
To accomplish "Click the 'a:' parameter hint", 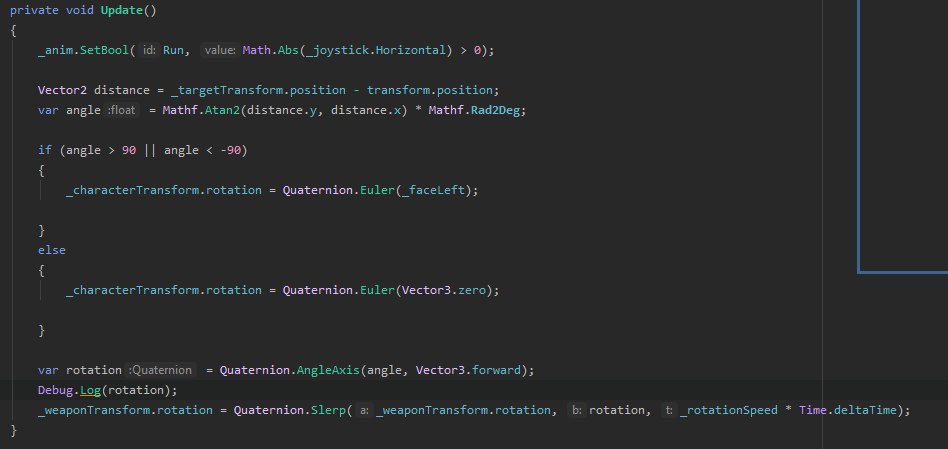I will point(364,410).
